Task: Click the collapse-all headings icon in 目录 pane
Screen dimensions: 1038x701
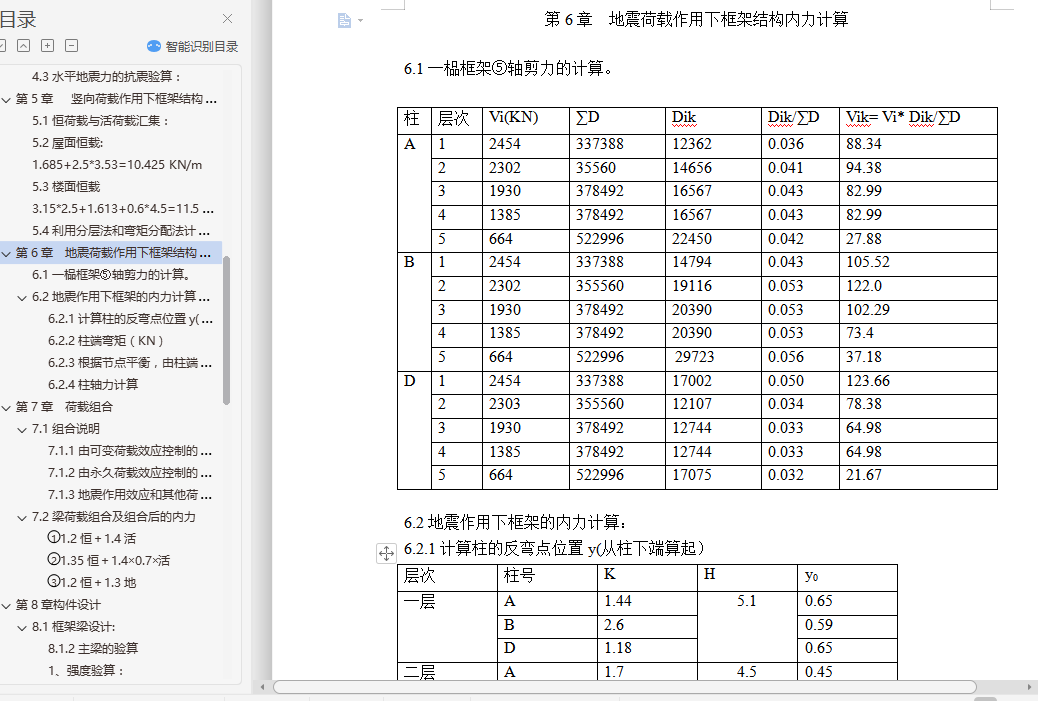Action: [x=23, y=46]
